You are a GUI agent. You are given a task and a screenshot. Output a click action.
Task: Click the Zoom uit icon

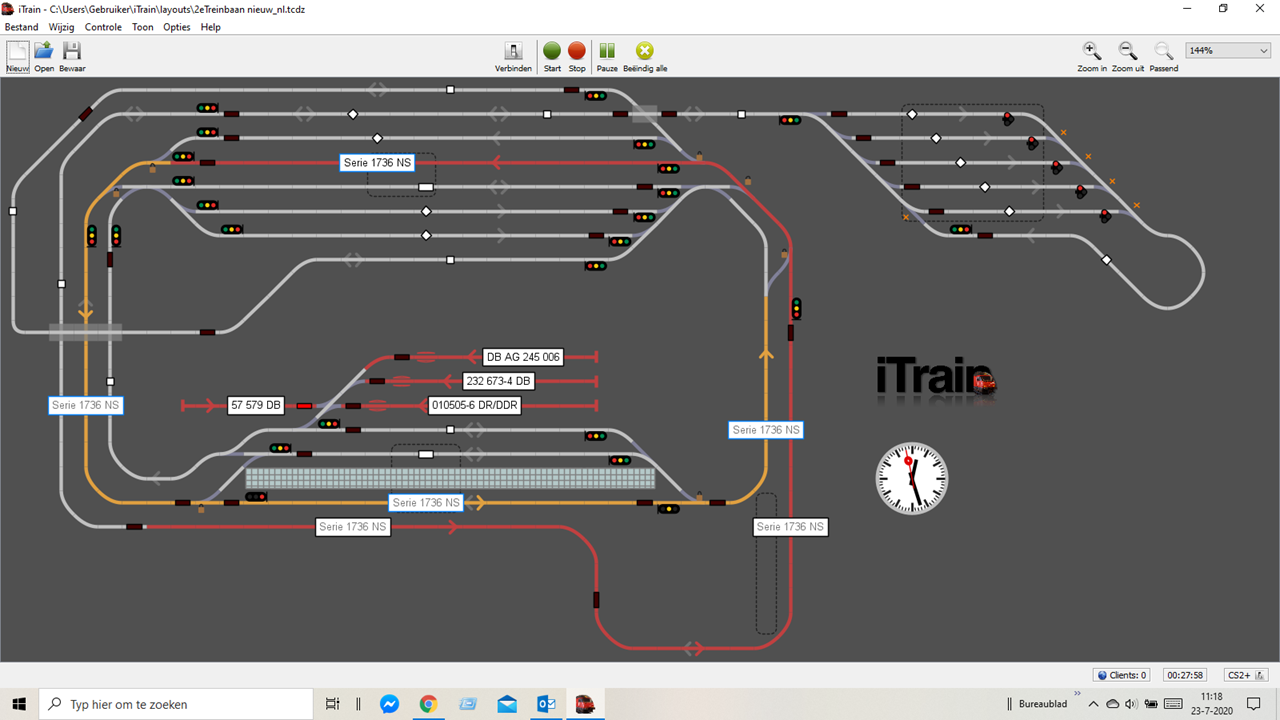tap(1128, 56)
